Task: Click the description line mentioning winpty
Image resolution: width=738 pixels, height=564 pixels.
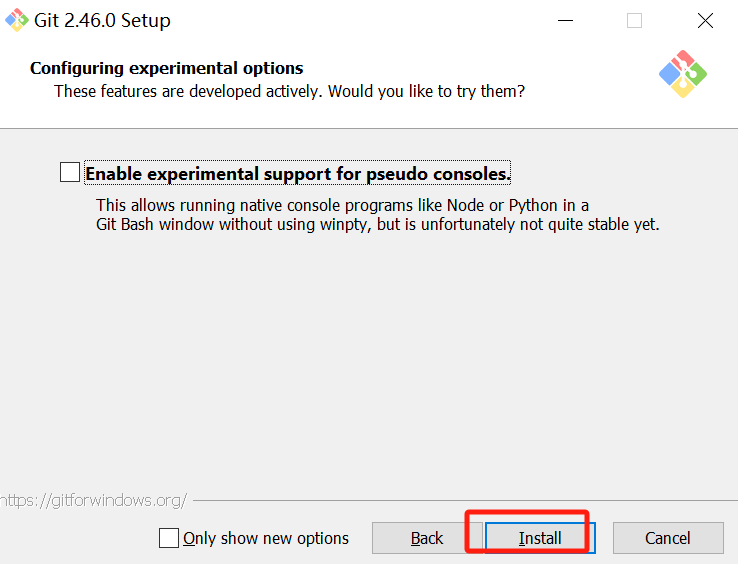Action: (377, 224)
